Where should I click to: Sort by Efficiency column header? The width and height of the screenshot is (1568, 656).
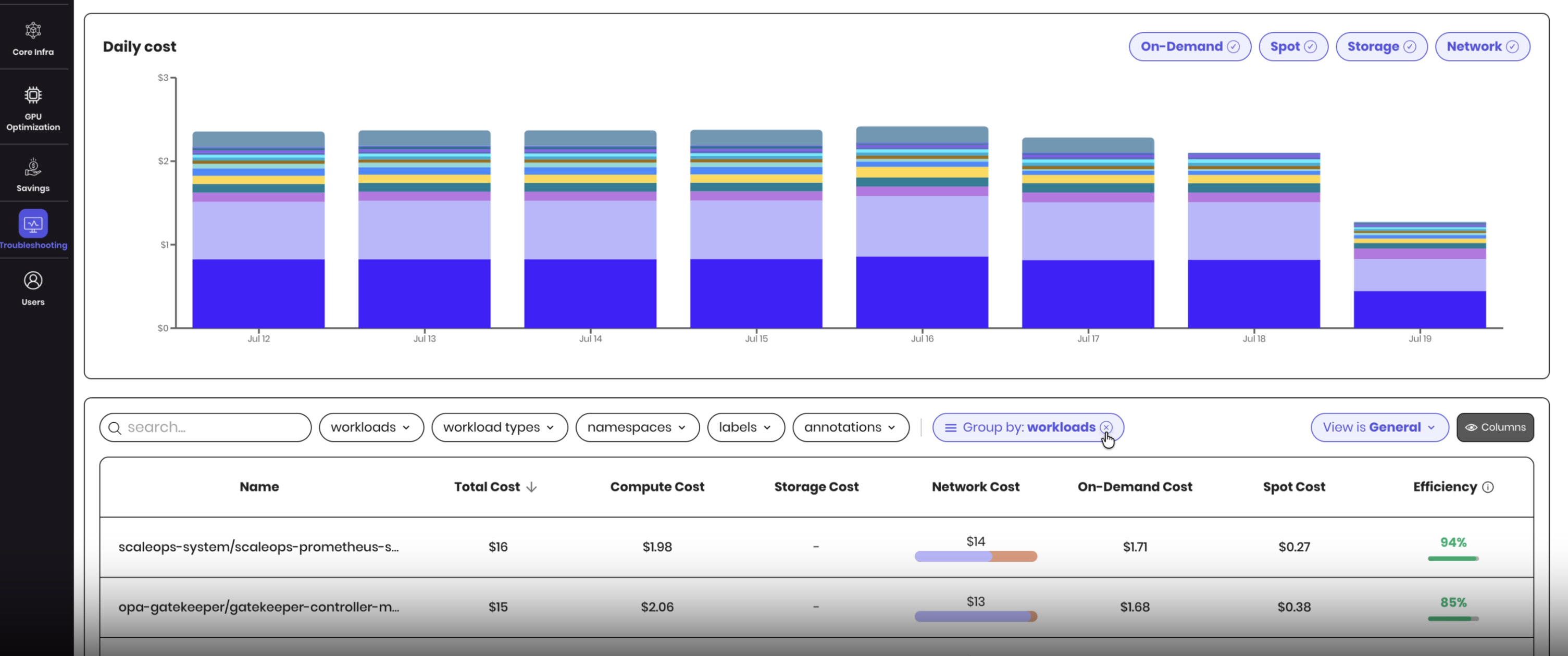click(x=1445, y=487)
